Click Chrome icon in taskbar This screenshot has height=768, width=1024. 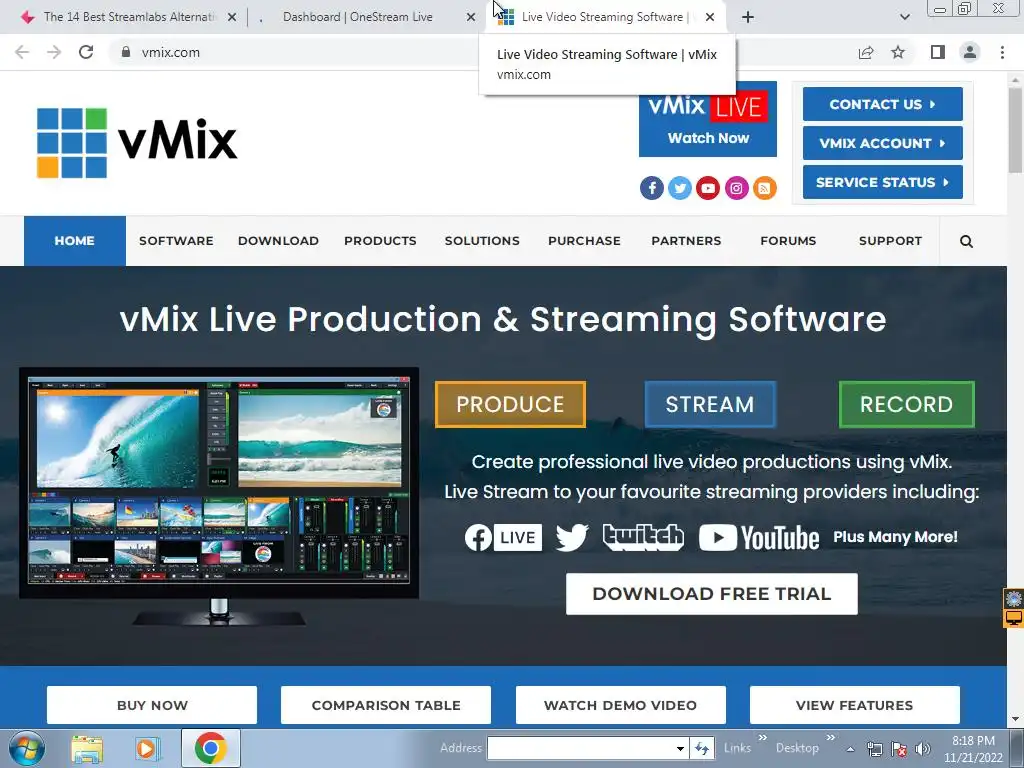tap(210, 748)
